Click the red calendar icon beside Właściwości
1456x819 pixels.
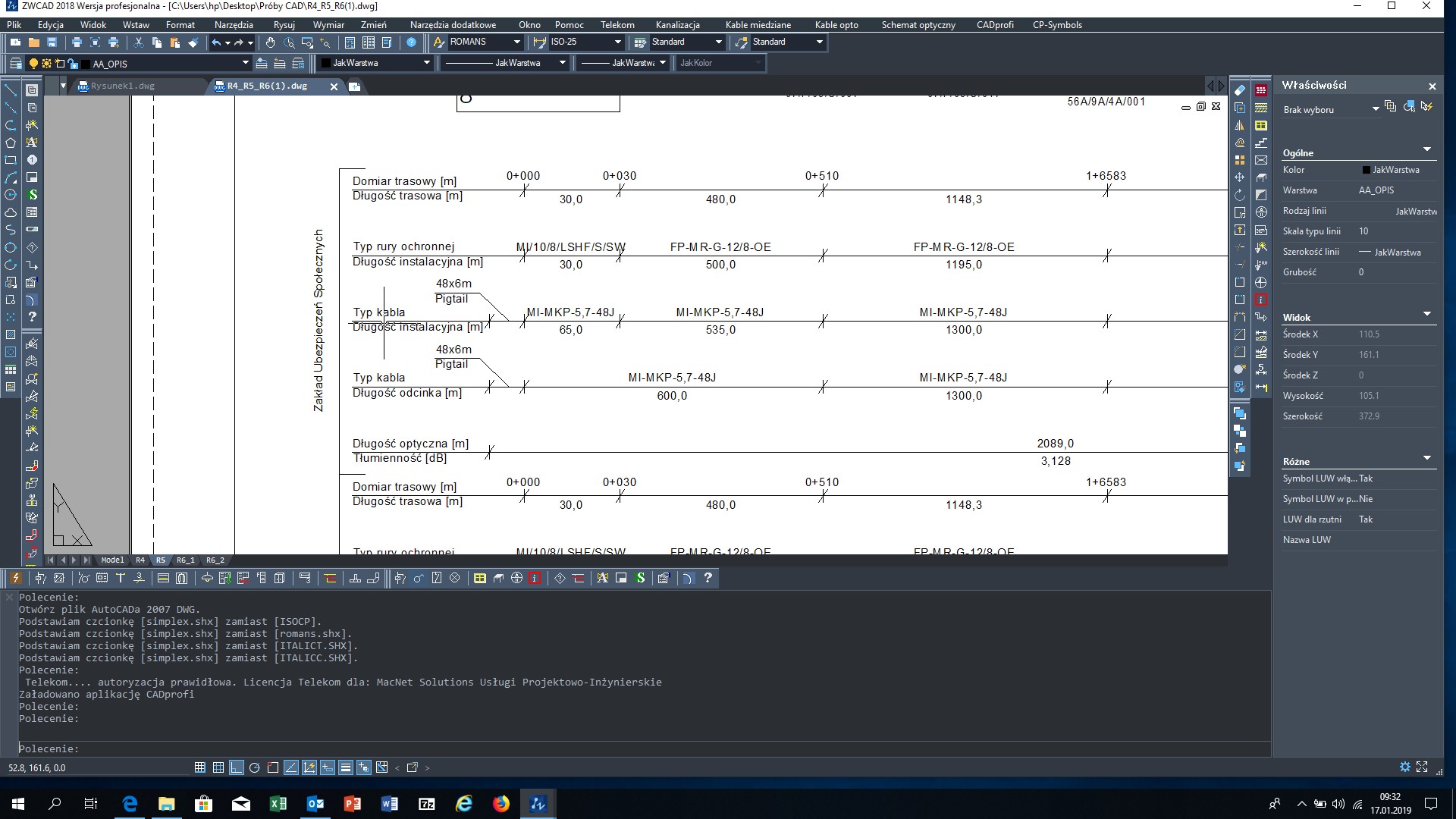pos(1261,90)
